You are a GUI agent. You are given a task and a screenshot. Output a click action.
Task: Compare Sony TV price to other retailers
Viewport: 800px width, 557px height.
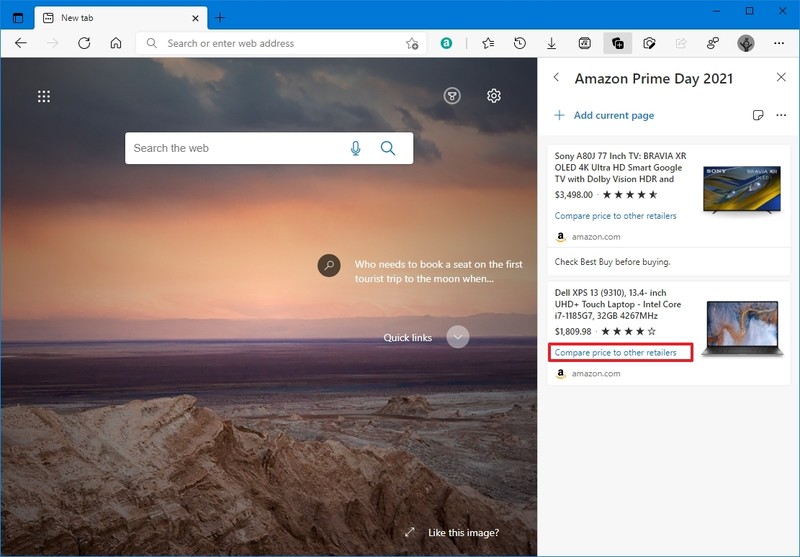pyautogui.click(x=615, y=216)
